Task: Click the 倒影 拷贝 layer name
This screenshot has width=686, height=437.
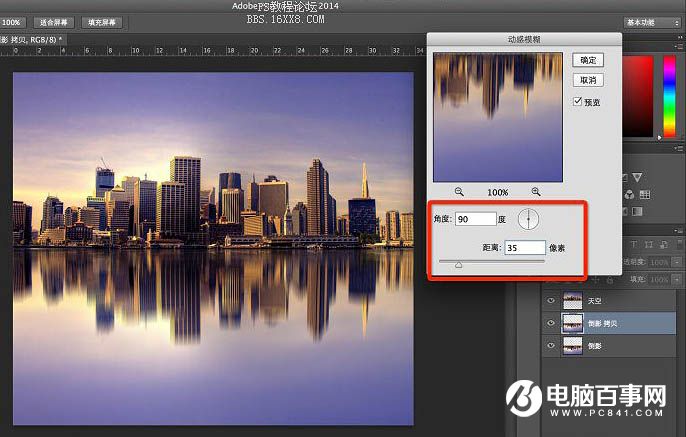Action: coord(602,323)
